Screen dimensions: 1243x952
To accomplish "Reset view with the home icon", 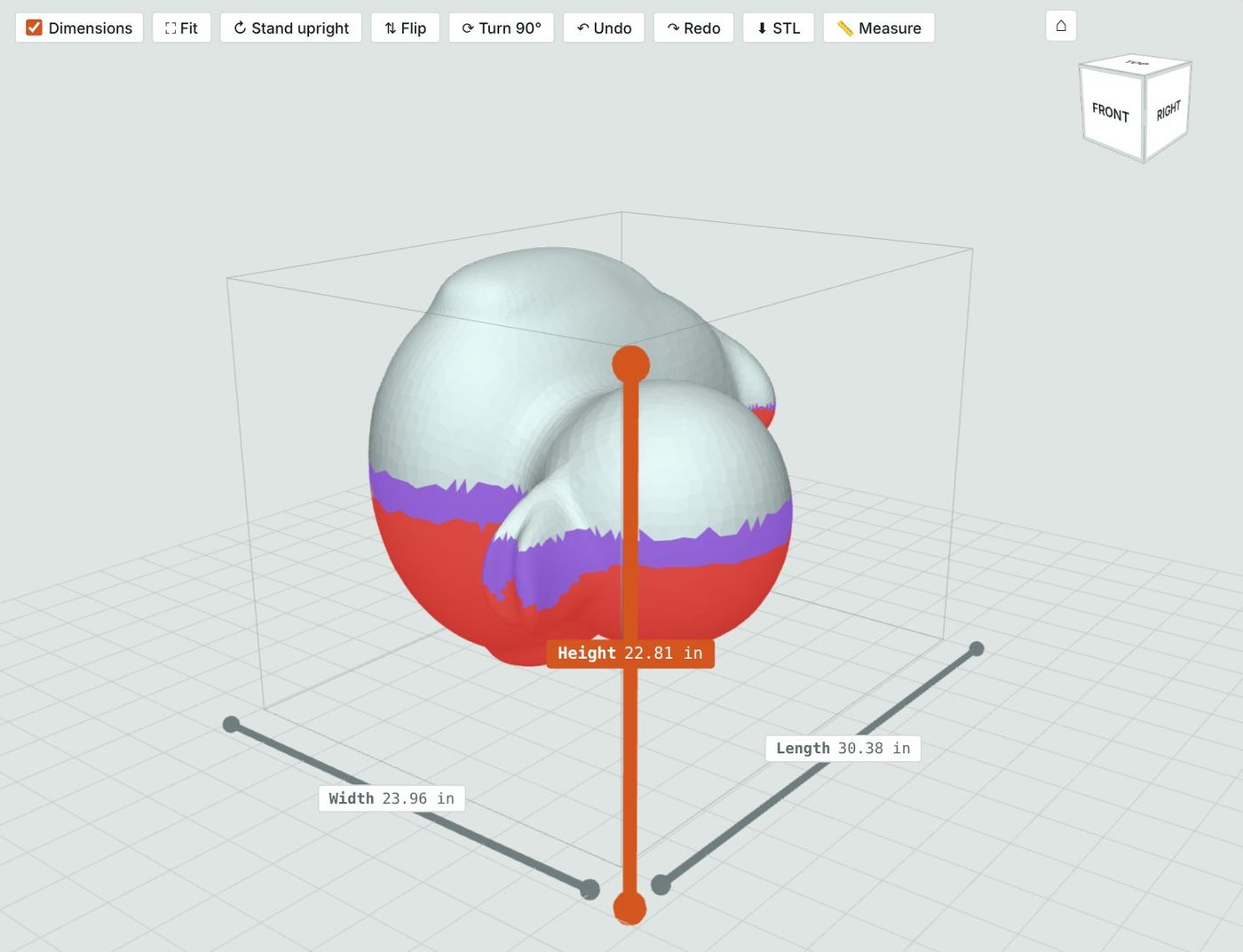I will [x=1061, y=26].
